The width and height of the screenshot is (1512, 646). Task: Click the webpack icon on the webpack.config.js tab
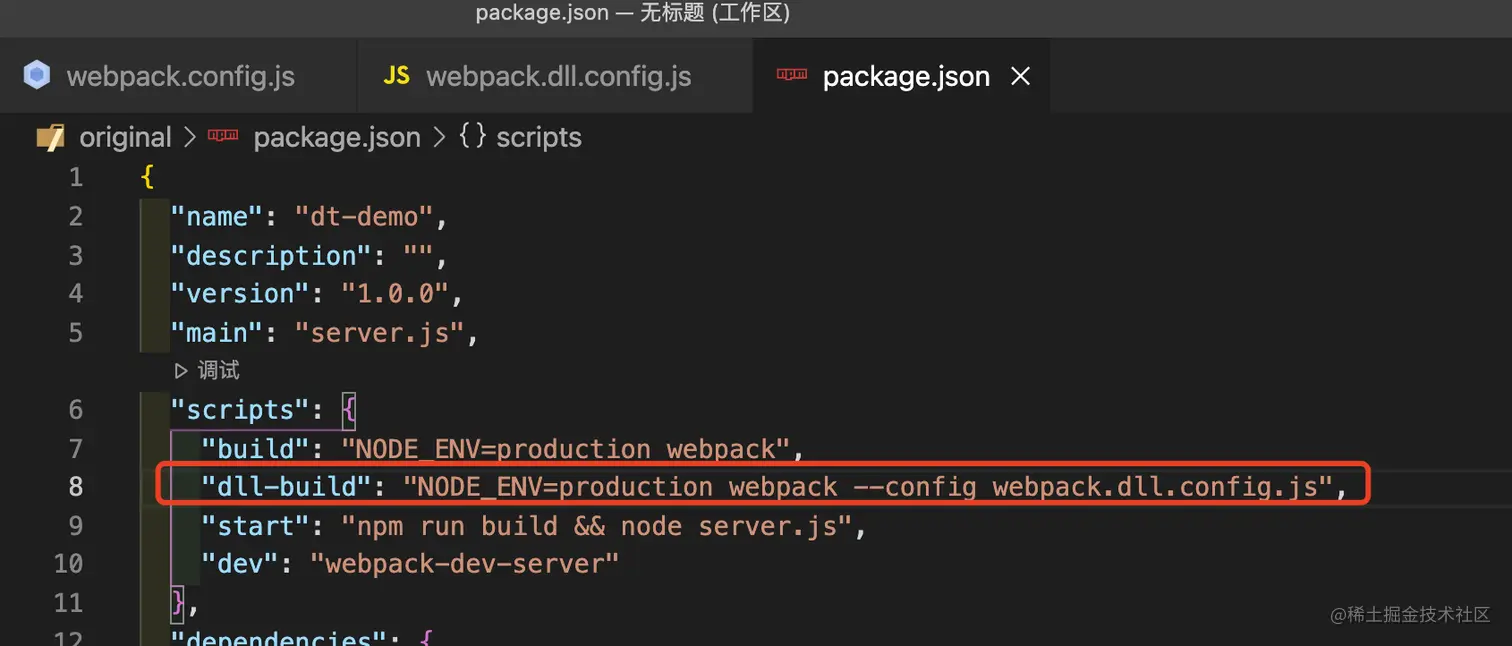pos(37,76)
